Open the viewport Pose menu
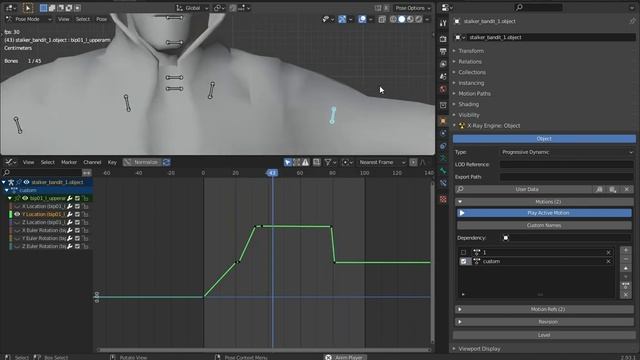The image size is (640, 360). click(101, 19)
